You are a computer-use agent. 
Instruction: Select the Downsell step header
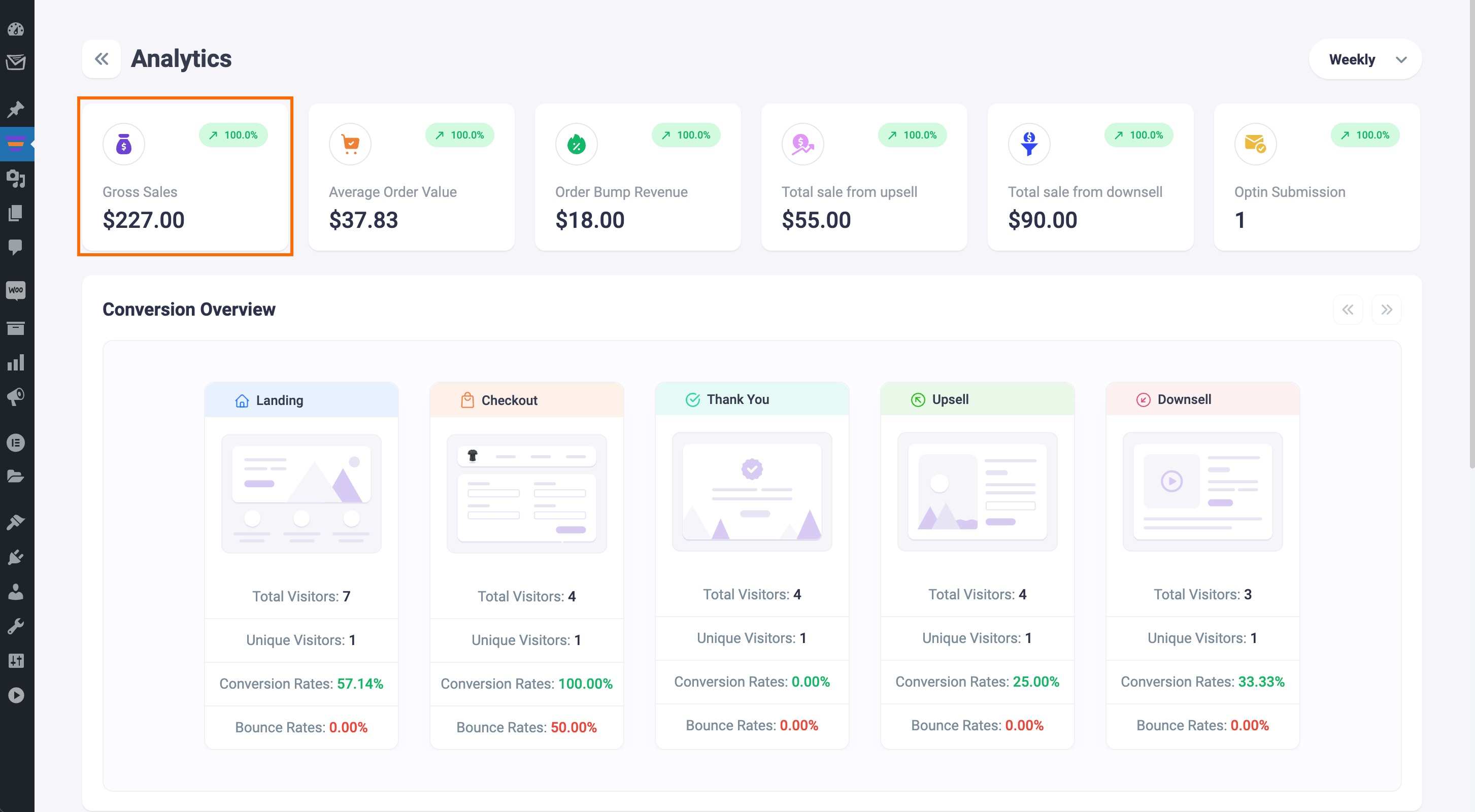click(1202, 399)
